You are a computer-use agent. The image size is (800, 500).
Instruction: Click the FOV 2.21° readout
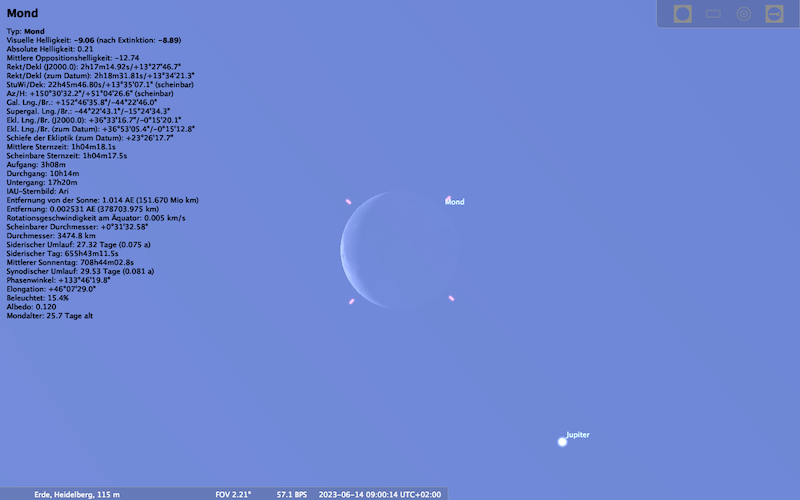233,494
